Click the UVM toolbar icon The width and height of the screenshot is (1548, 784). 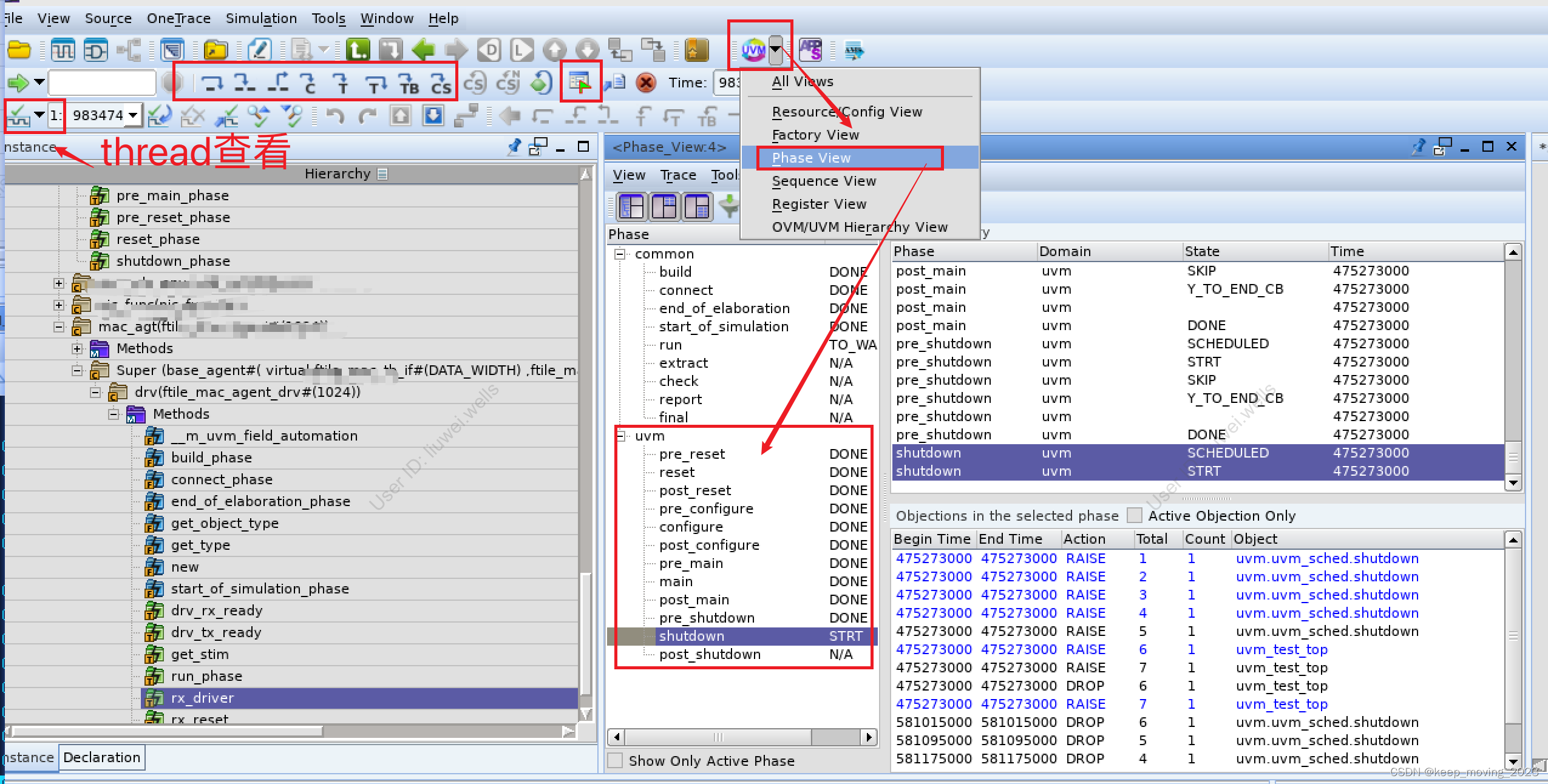point(753,50)
